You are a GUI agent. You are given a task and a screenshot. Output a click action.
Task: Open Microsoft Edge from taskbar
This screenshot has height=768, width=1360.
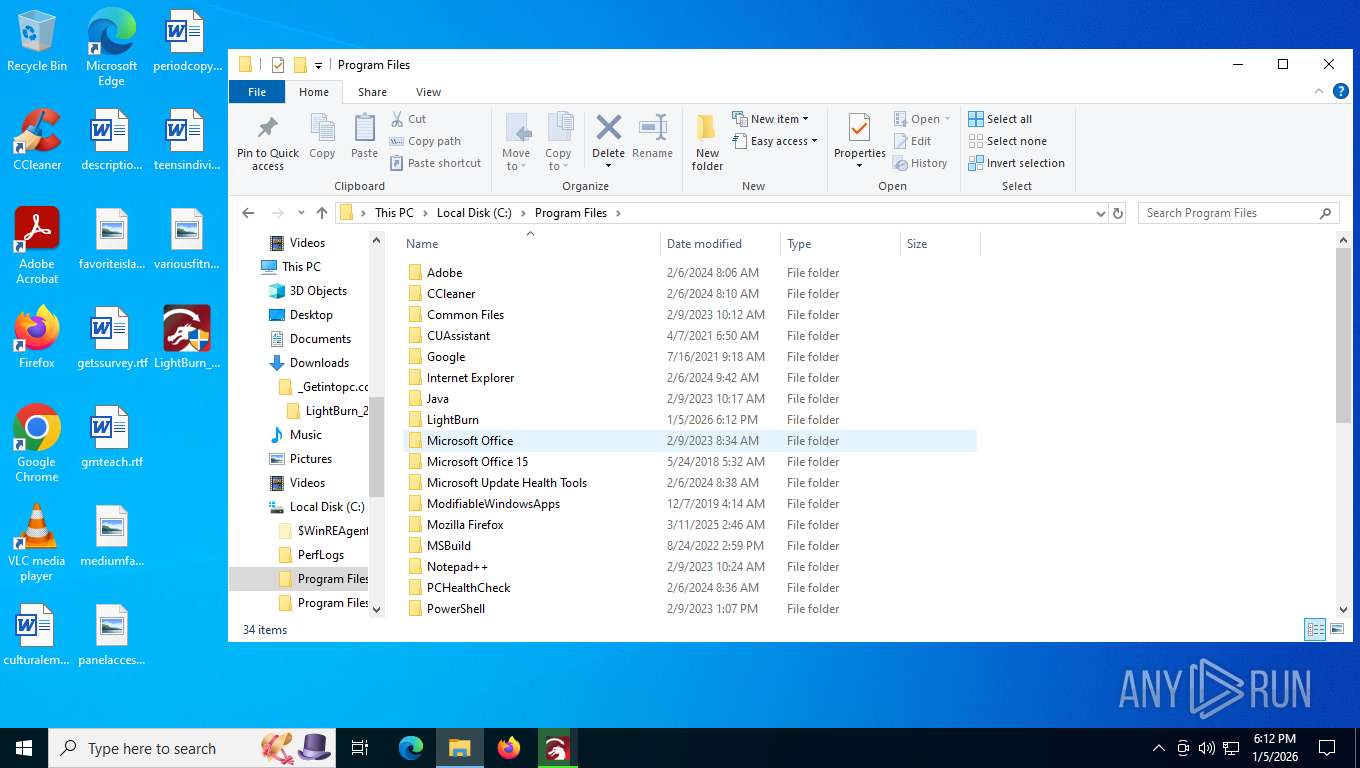coord(411,748)
